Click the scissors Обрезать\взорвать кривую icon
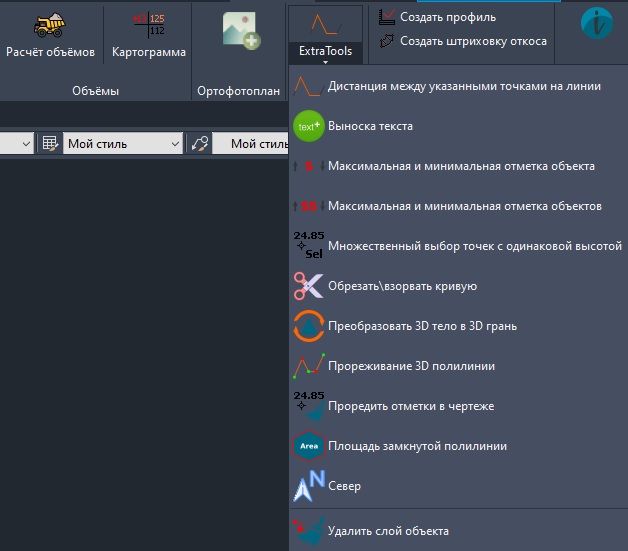The width and height of the screenshot is (628, 551). (x=309, y=286)
